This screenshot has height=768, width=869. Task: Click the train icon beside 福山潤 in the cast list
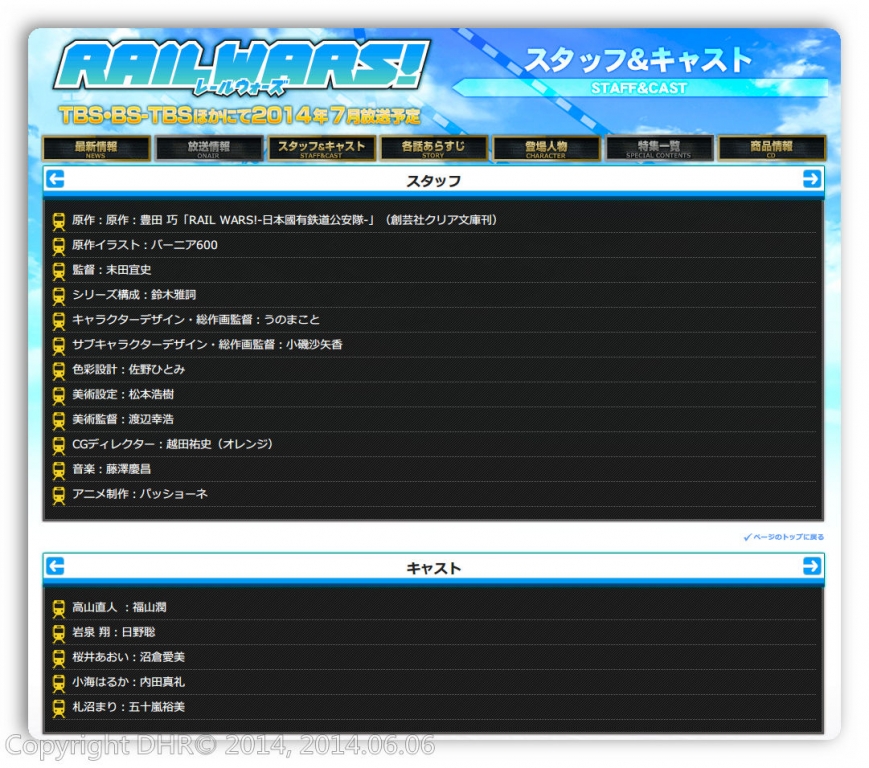tap(57, 607)
